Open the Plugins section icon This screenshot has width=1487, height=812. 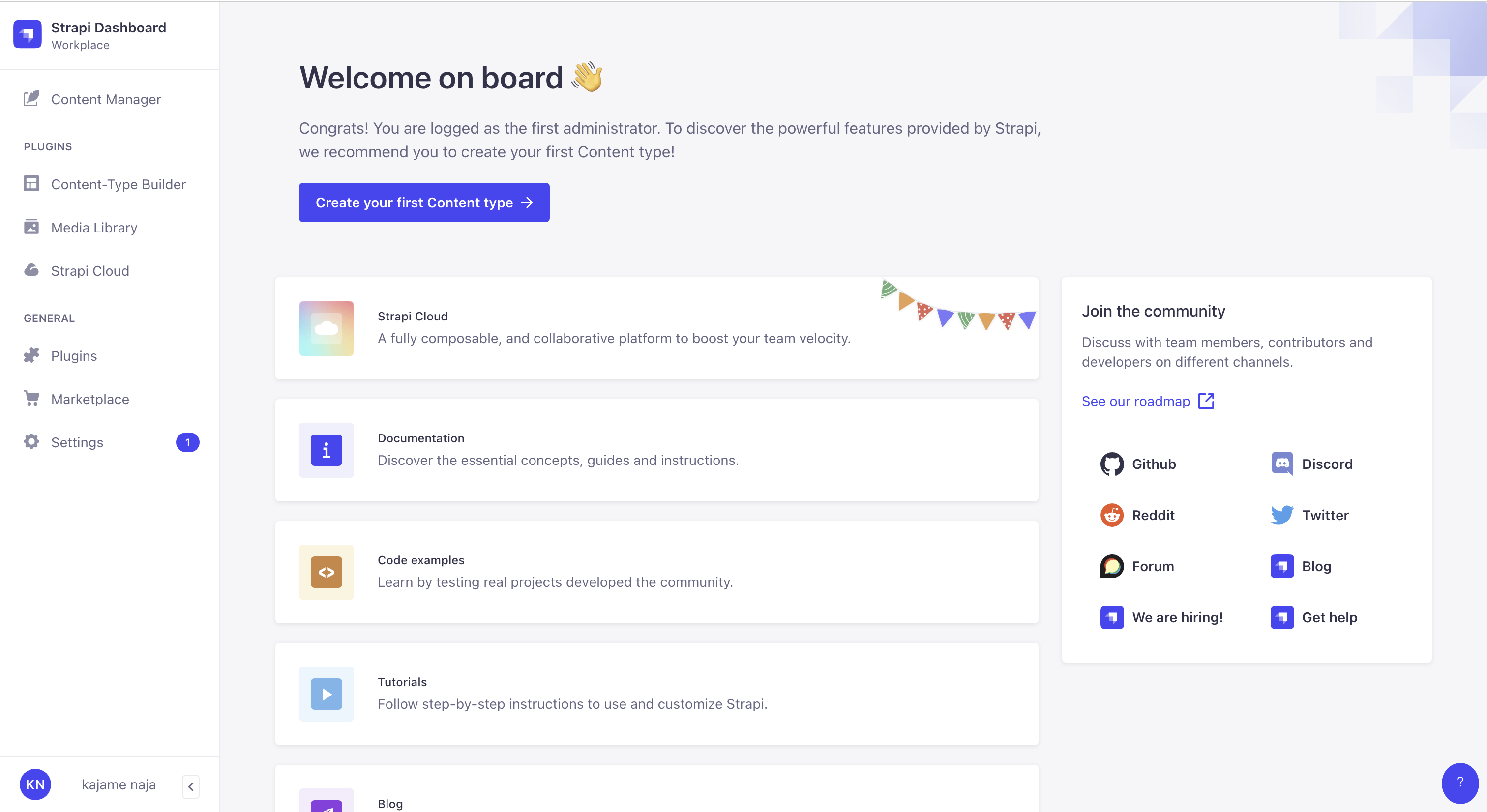tap(31, 355)
